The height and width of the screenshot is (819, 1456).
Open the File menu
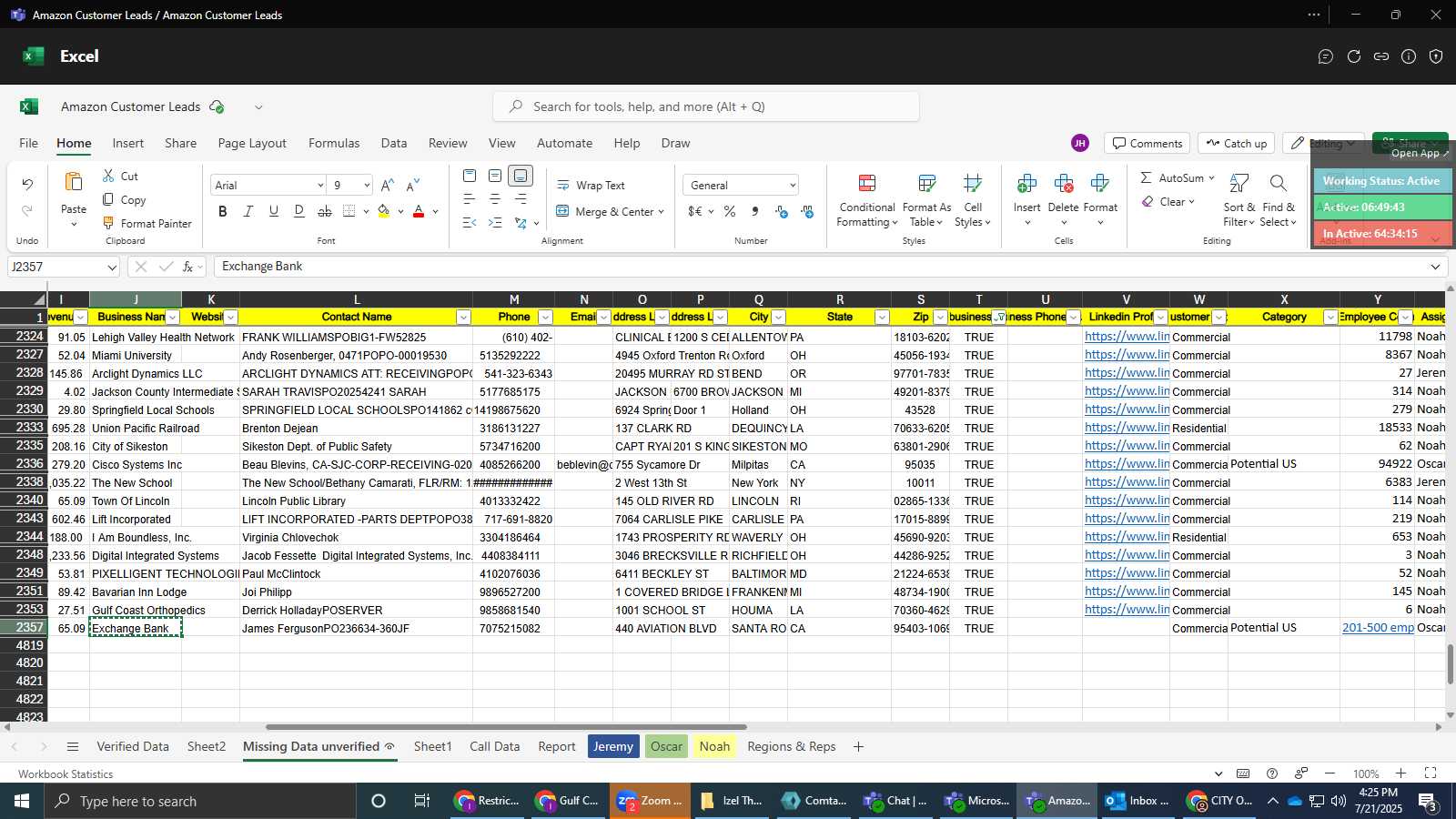tap(29, 143)
